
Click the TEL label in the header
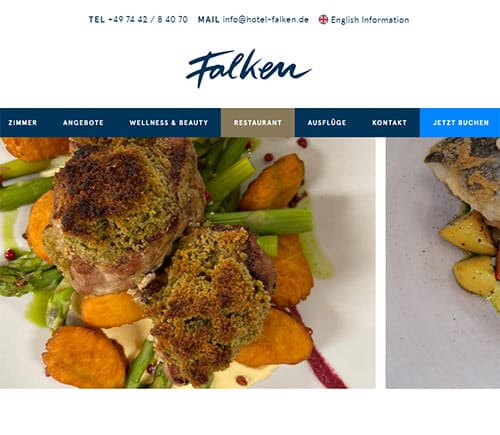97,19
